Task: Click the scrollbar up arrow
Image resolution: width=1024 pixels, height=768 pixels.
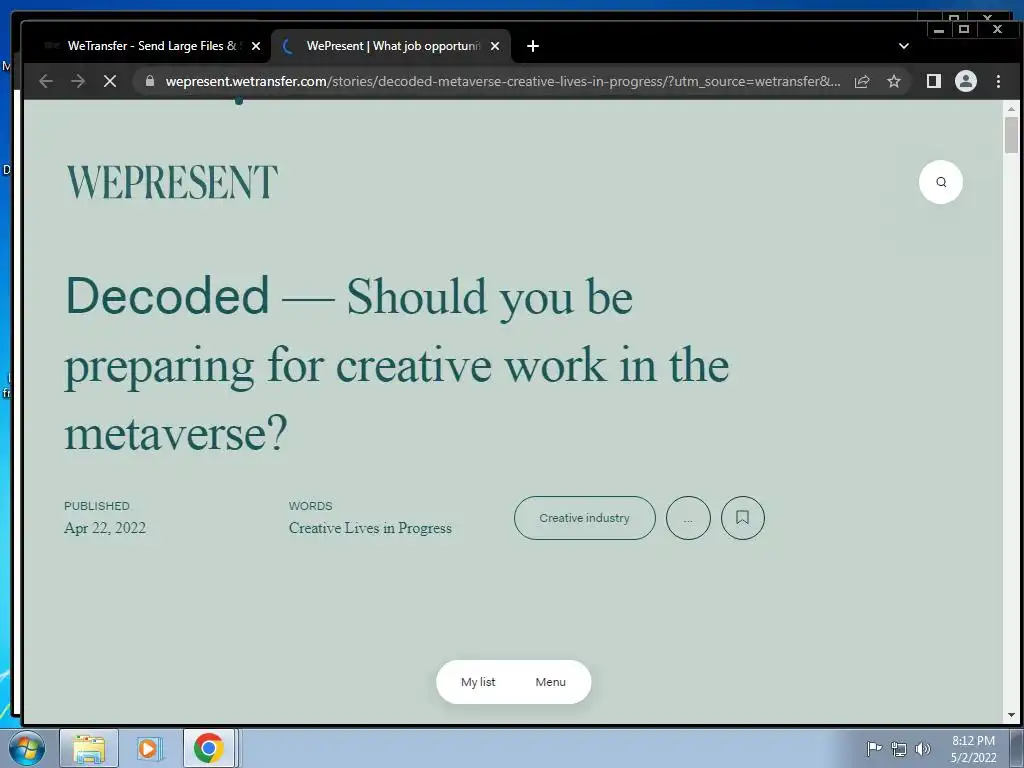Action: [1011, 109]
